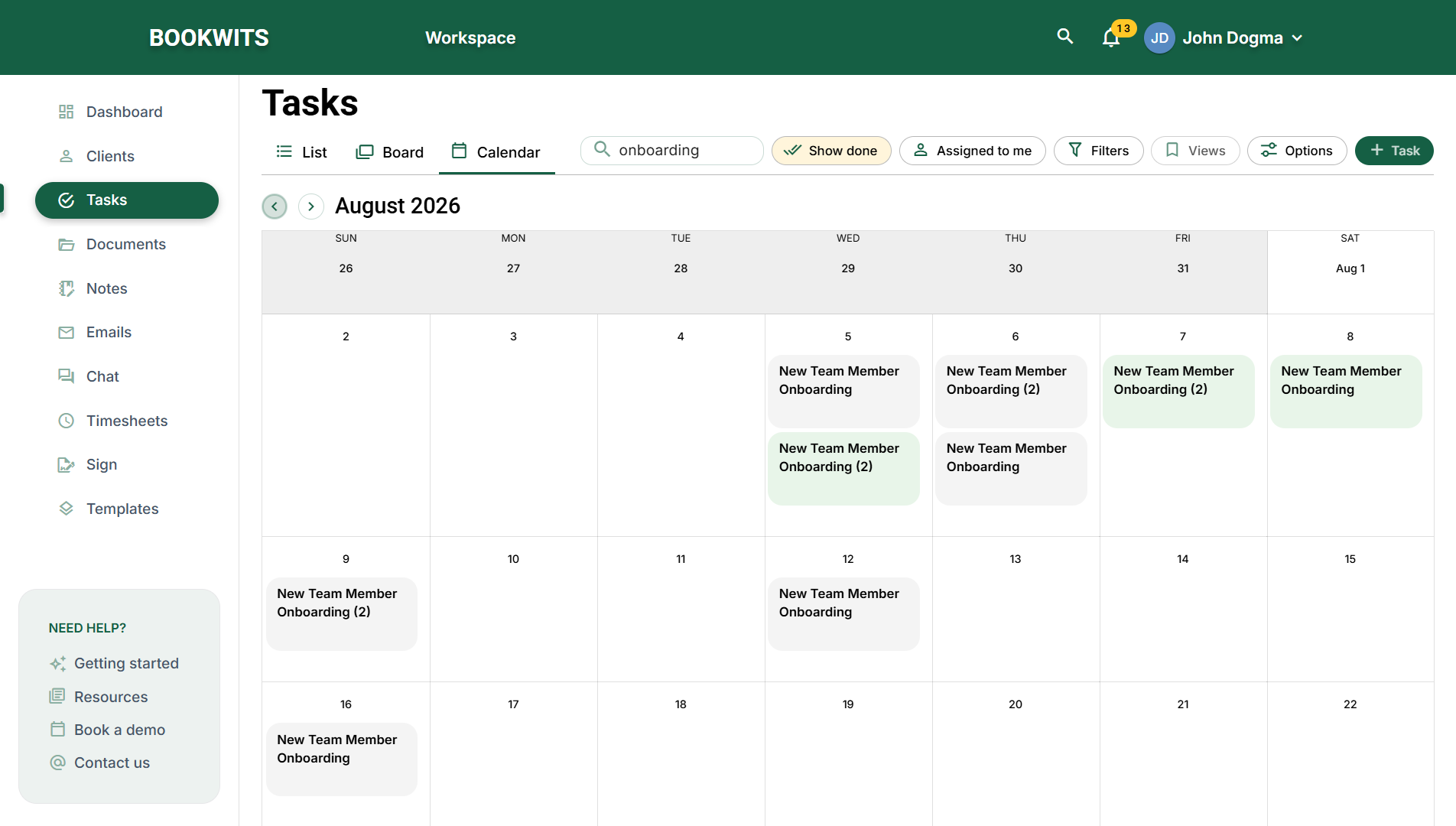
Task: Switch to the Board view tab
Action: tap(390, 152)
